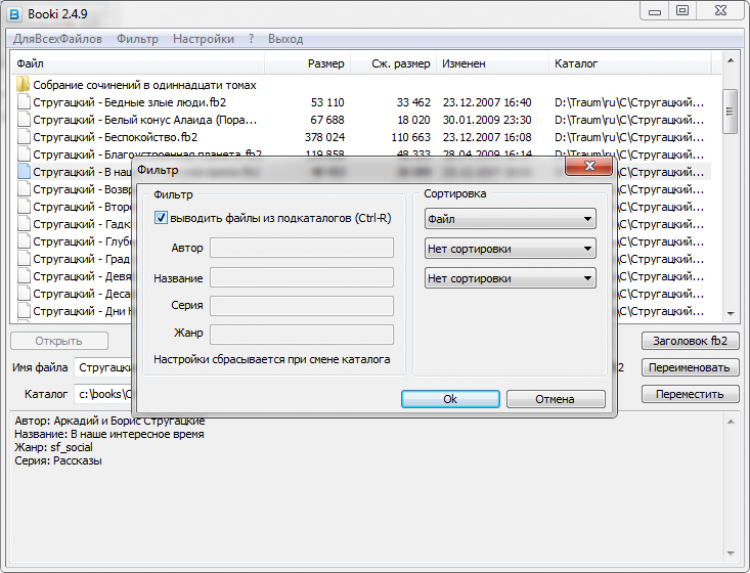The width and height of the screenshot is (750, 573).
Task: Open the first sorting dropdown showing Файл
Action: [510, 219]
